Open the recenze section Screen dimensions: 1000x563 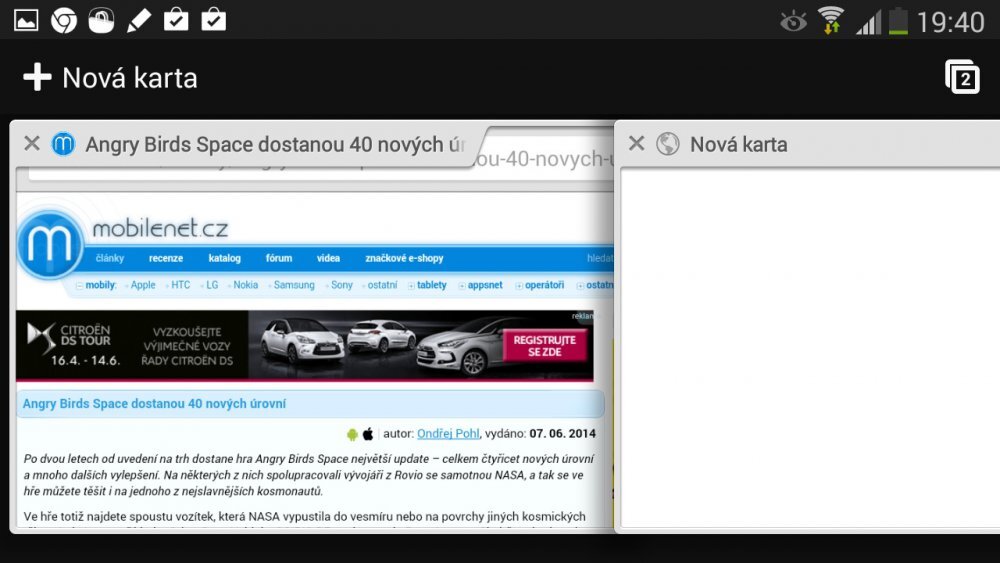click(x=166, y=258)
